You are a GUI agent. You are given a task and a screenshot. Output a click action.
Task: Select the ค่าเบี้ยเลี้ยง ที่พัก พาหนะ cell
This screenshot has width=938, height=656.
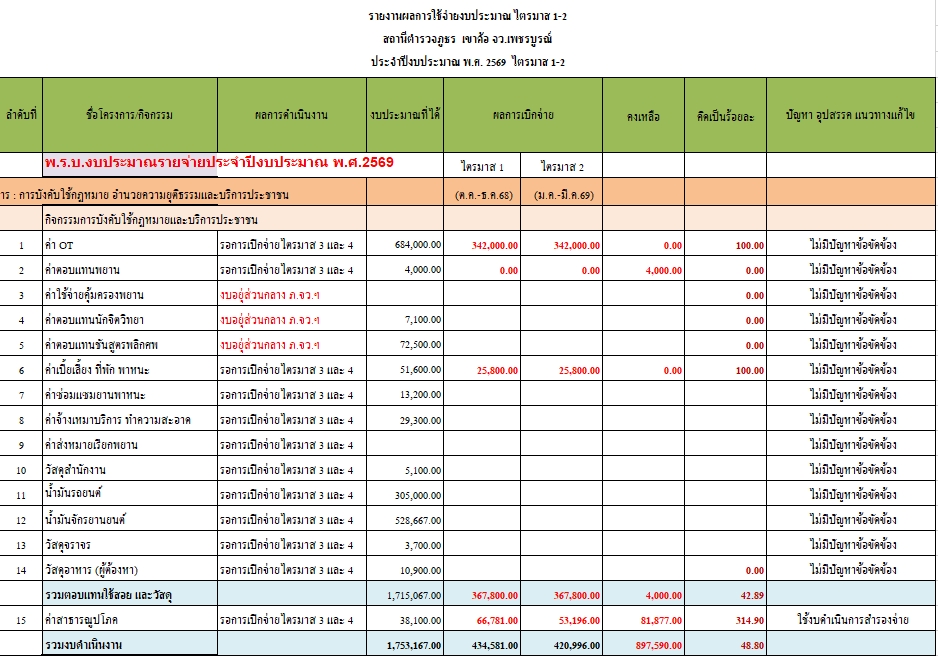click(130, 370)
